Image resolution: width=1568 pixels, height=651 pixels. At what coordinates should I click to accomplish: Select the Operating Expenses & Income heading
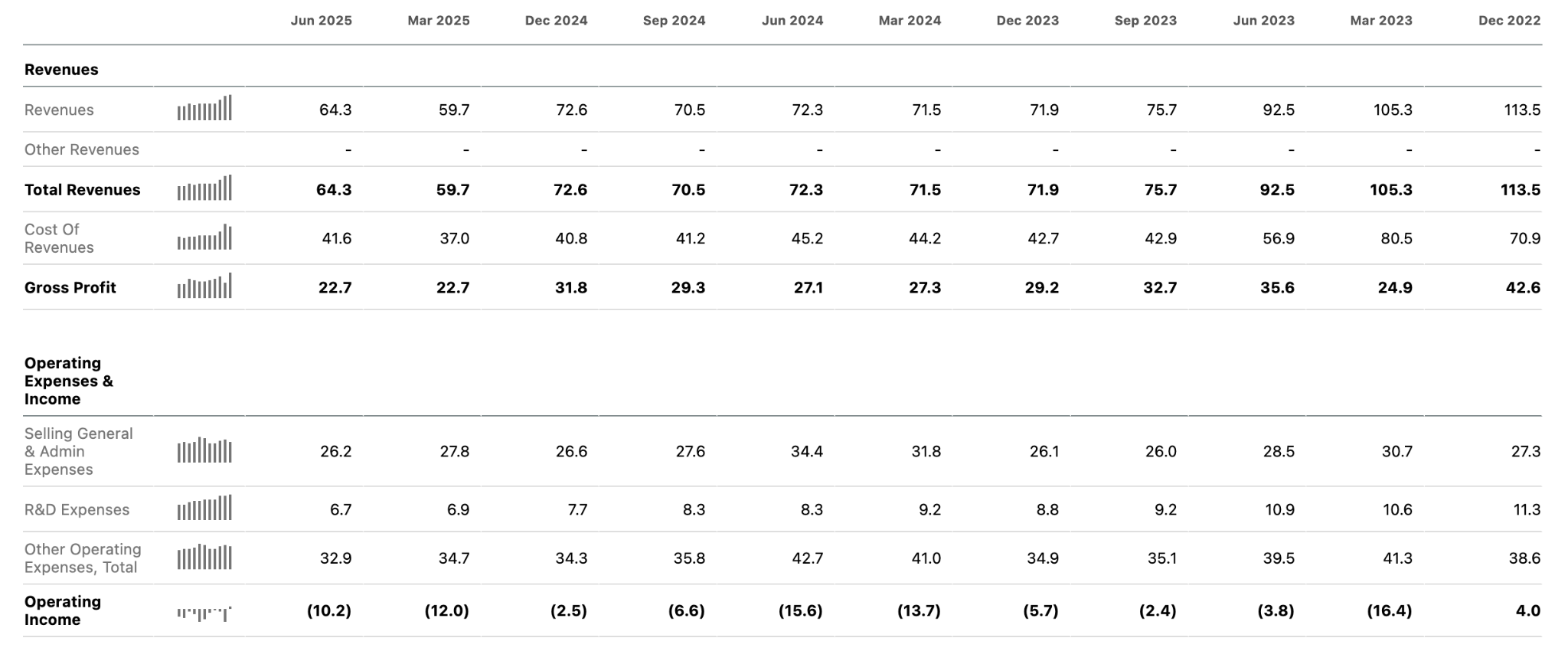click(69, 381)
